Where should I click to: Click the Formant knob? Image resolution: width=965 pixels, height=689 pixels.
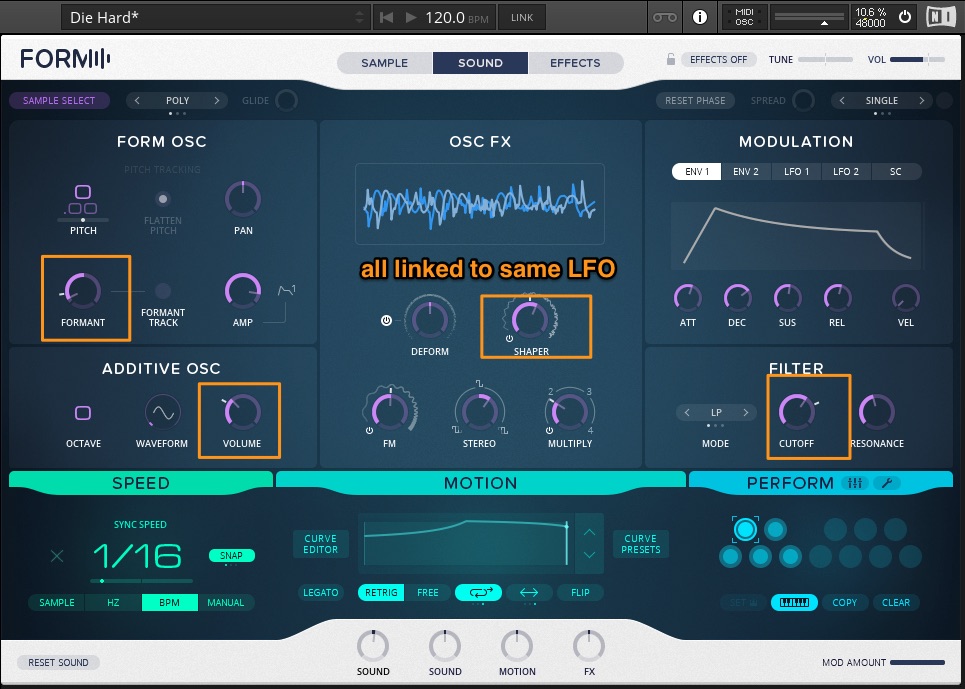(82, 290)
